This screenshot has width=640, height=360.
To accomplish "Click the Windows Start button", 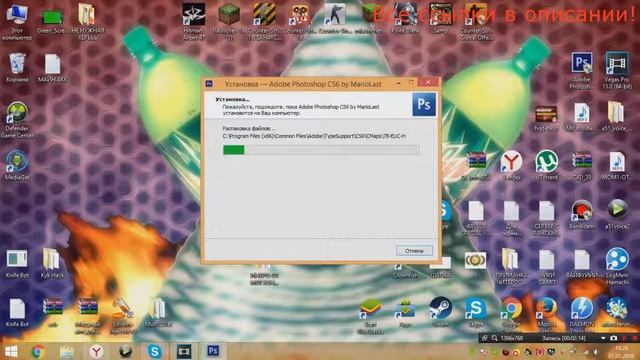I will [11, 351].
